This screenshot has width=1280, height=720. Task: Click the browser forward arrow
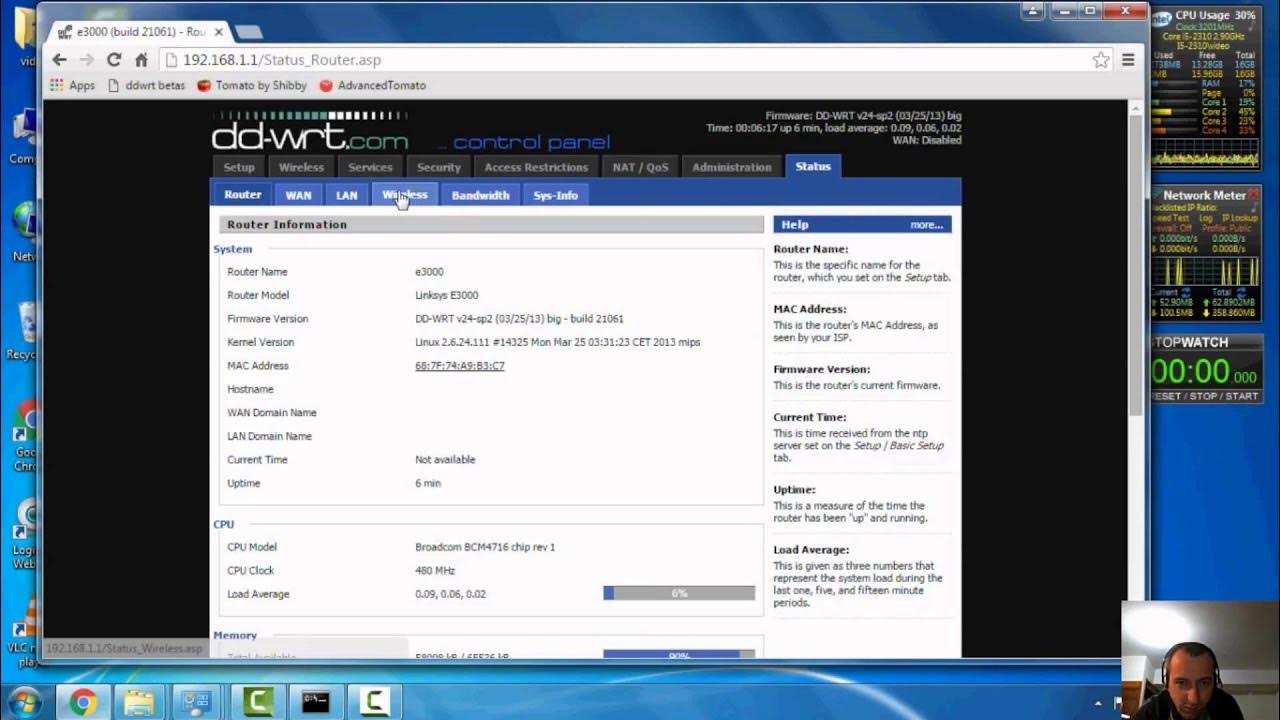87,60
